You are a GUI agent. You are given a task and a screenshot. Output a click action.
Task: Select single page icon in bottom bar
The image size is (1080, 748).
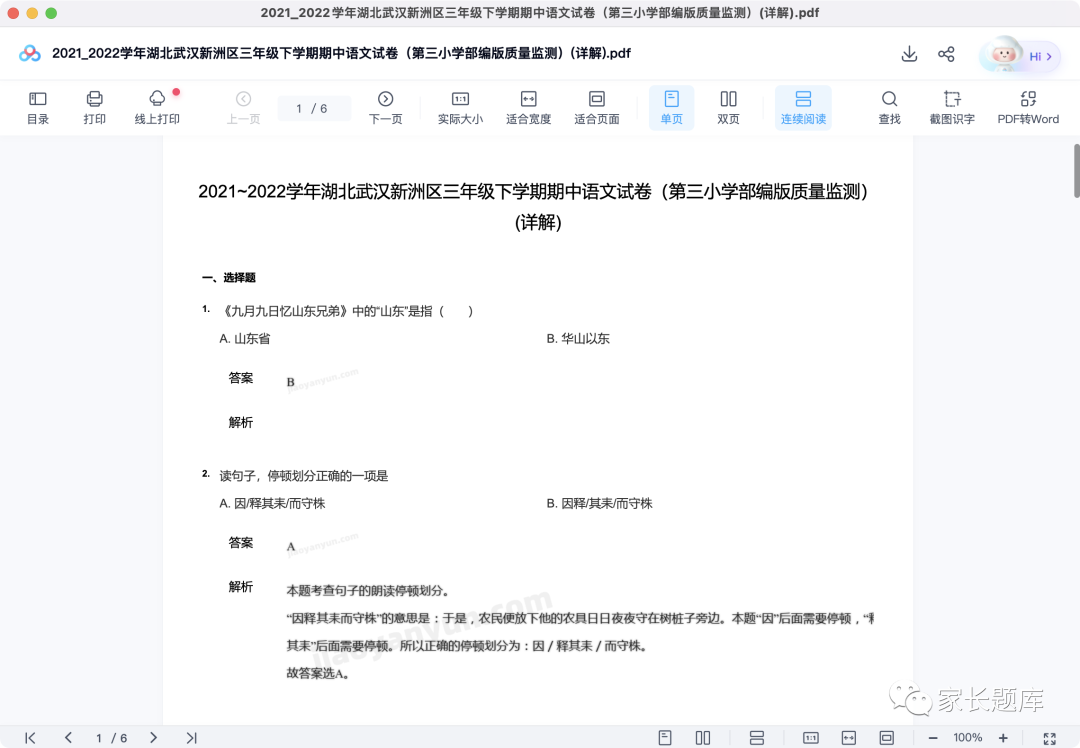(x=665, y=738)
